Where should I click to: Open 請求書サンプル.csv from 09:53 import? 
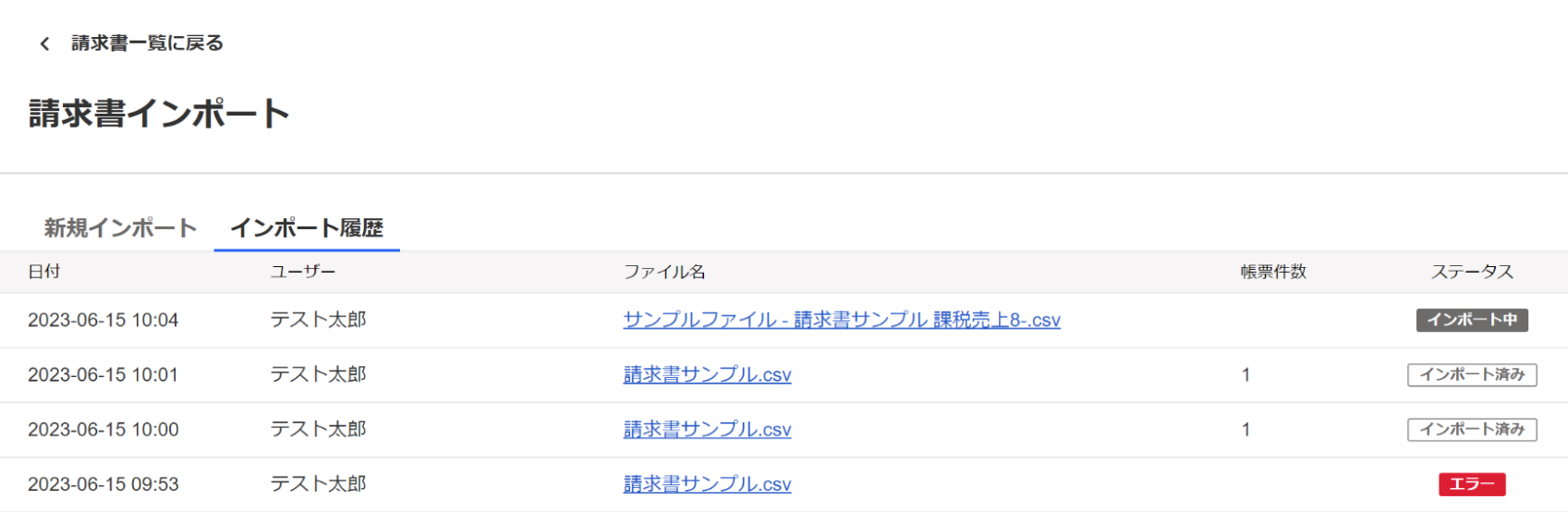click(708, 483)
